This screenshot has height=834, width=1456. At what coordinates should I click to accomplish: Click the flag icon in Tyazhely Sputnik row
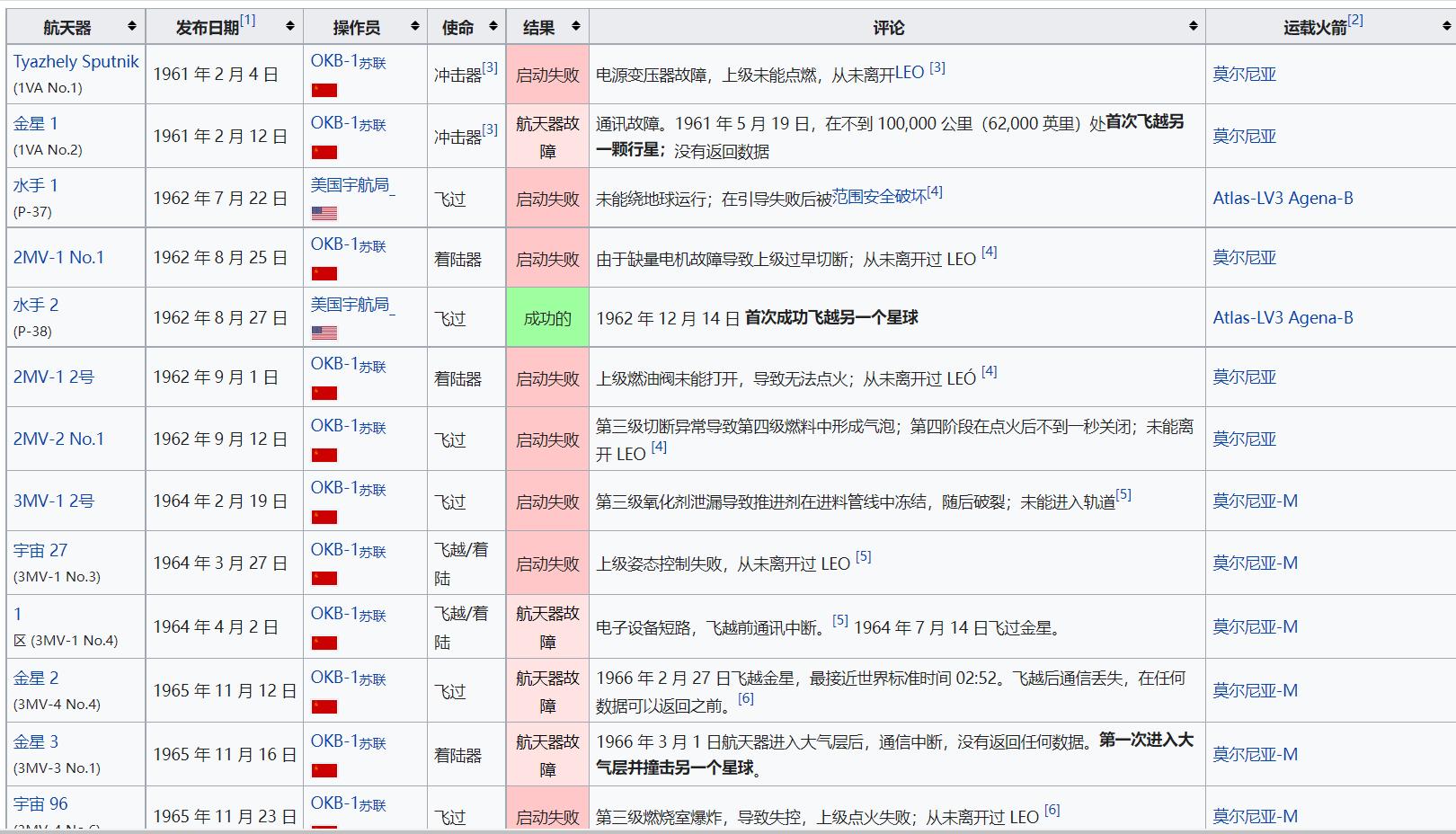pos(324,90)
